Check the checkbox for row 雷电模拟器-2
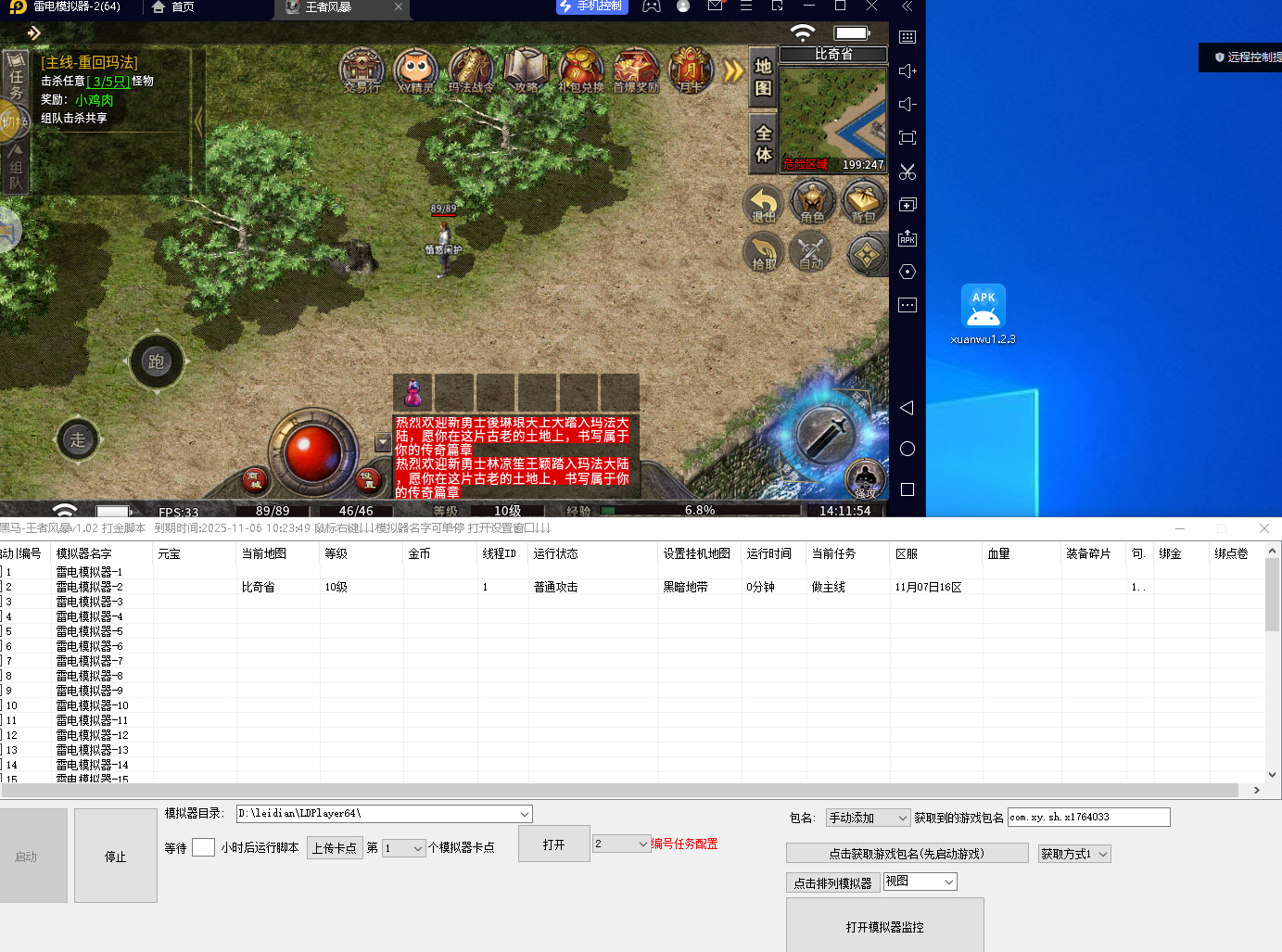1282x952 pixels. click(x=1, y=587)
